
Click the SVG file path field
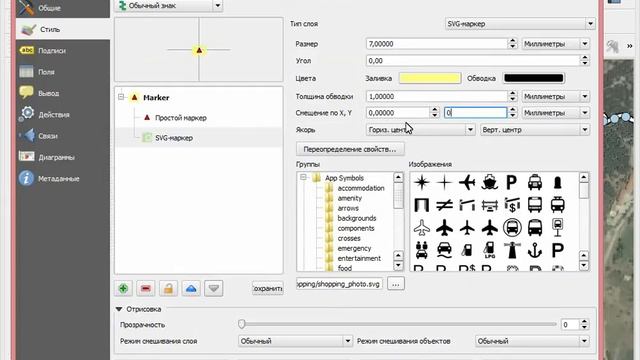coord(340,284)
